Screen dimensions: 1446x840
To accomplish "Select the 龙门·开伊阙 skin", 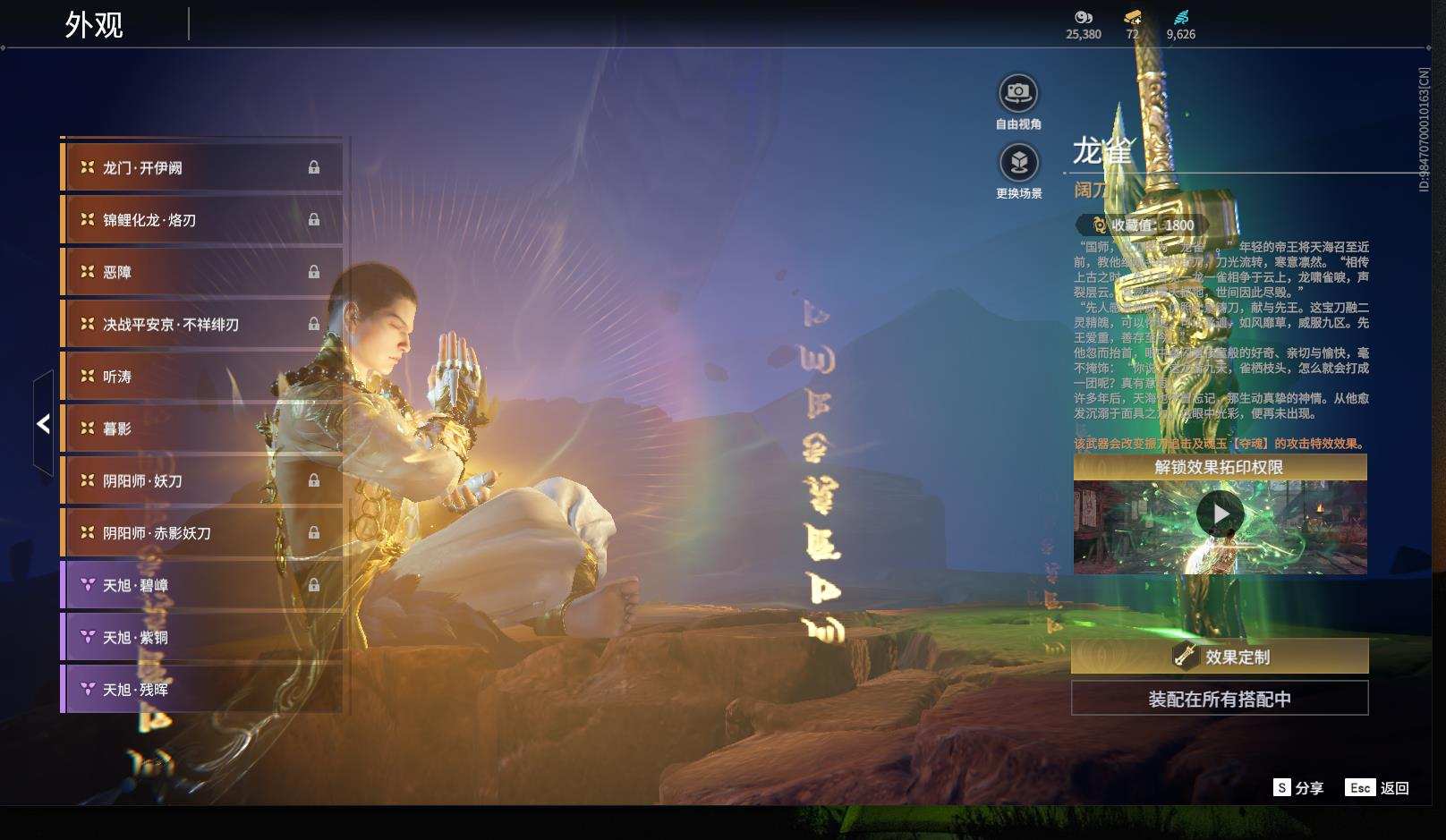I will (x=201, y=167).
